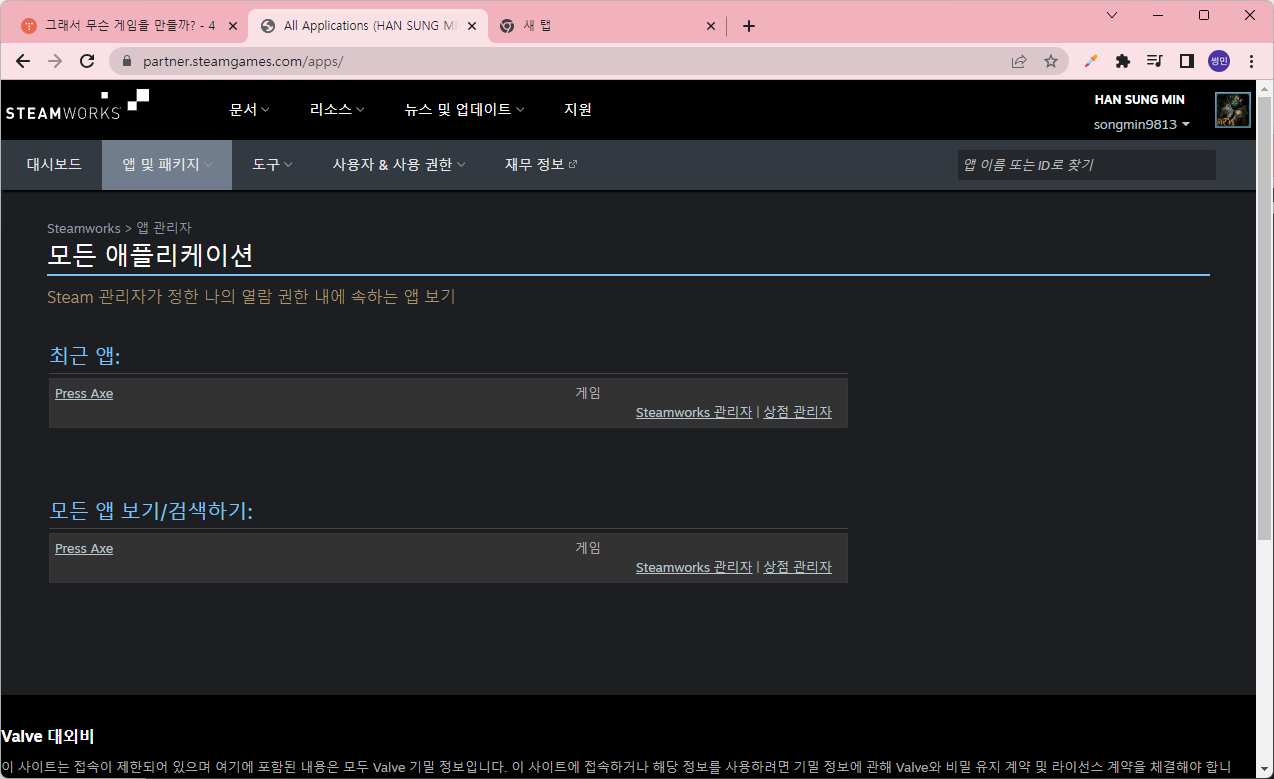Reload the Steamworks page
The height and width of the screenshot is (779, 1274).
coord(87,61)
